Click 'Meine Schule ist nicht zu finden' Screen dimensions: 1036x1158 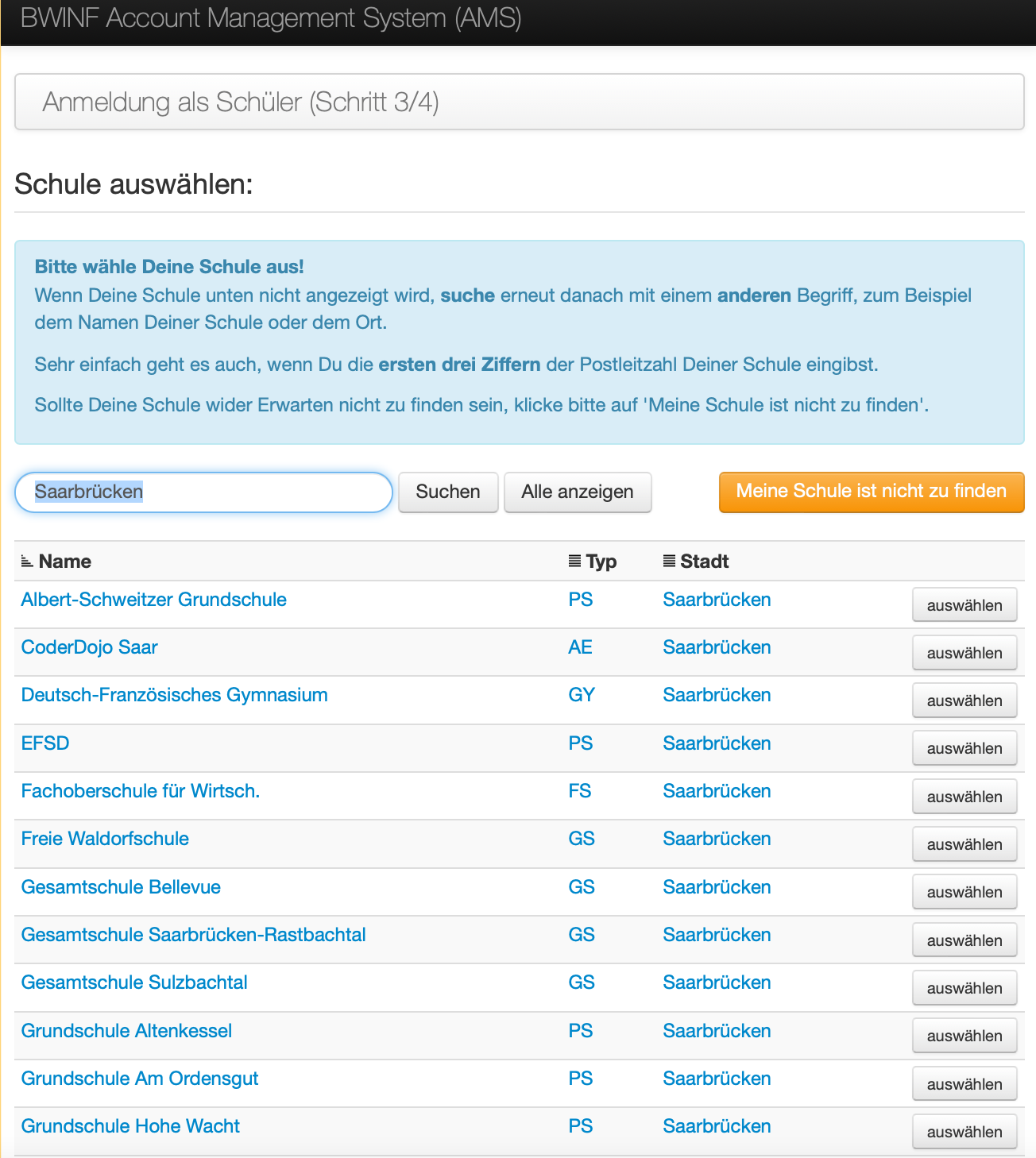[x=872, y=492]
